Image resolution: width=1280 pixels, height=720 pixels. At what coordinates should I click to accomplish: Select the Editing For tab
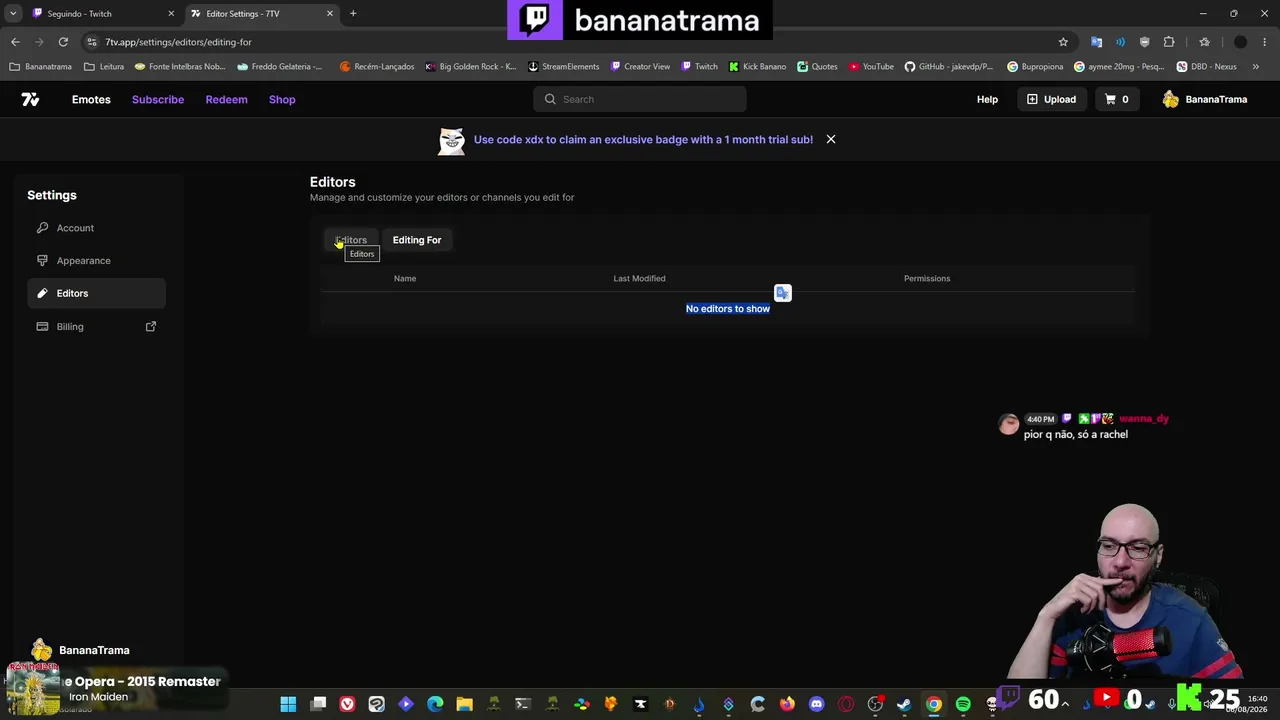coord(417,240)
